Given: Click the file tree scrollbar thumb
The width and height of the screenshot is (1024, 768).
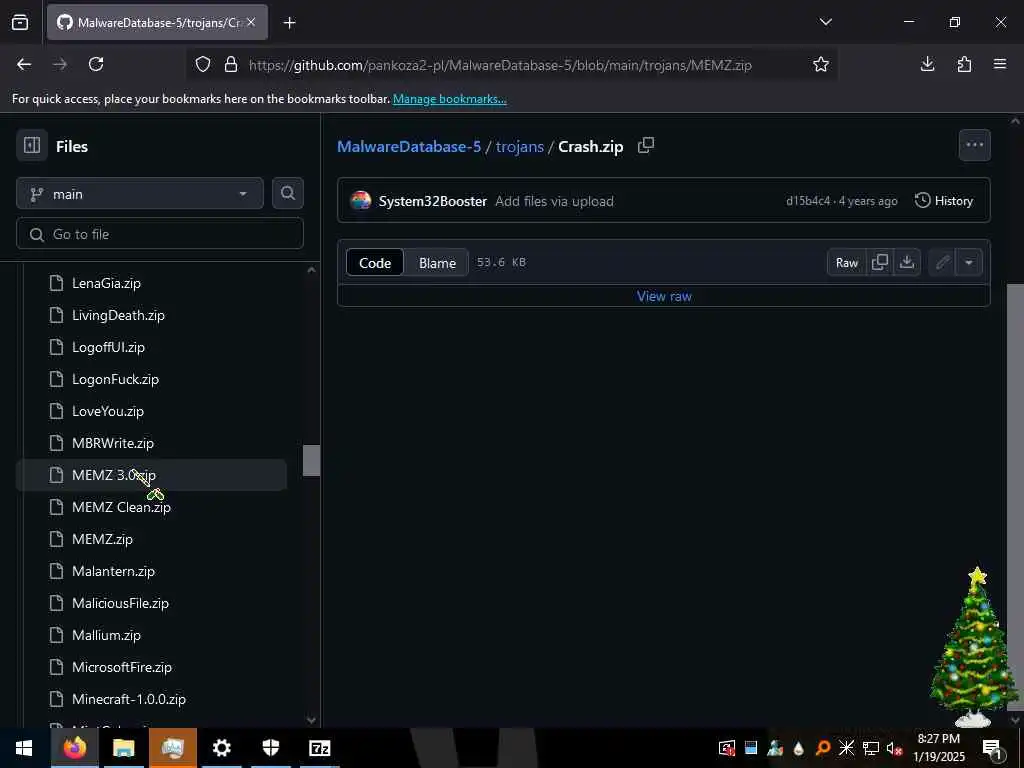Looking at the screenshot, I should click(x=312, y=460).
